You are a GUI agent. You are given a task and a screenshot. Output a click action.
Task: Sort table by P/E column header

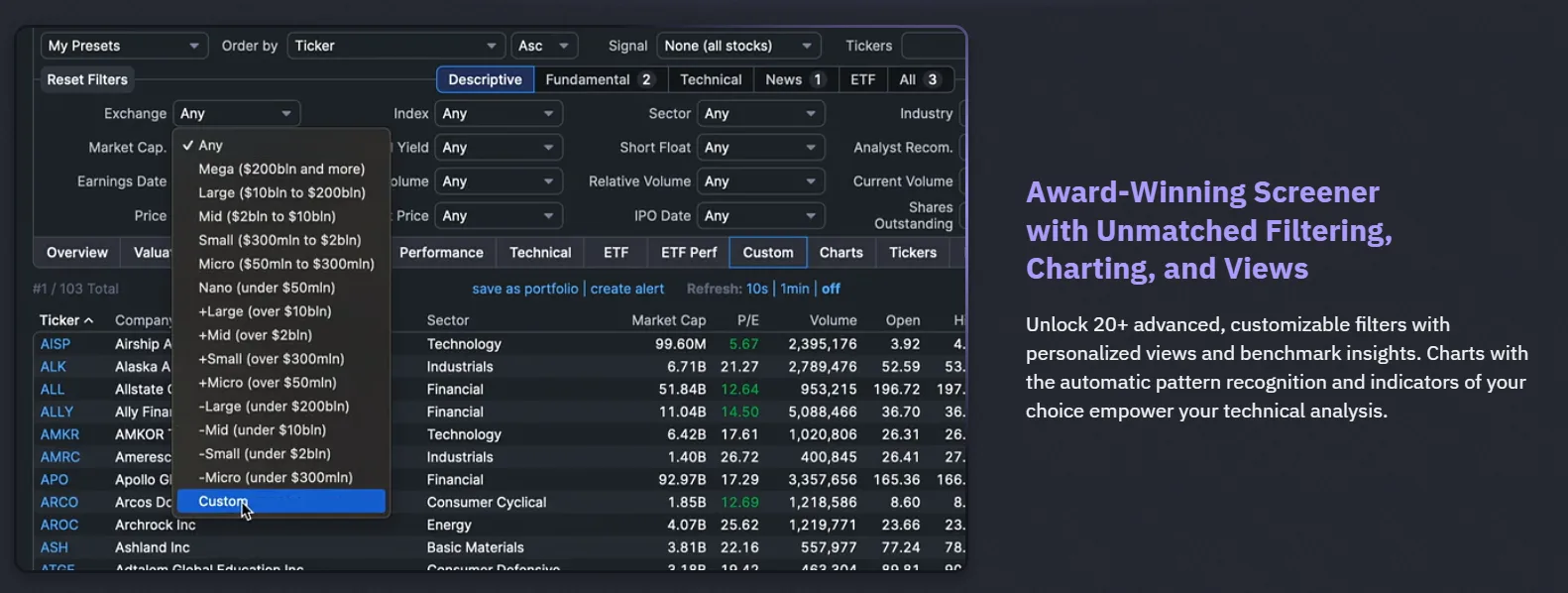click(748, 320)
